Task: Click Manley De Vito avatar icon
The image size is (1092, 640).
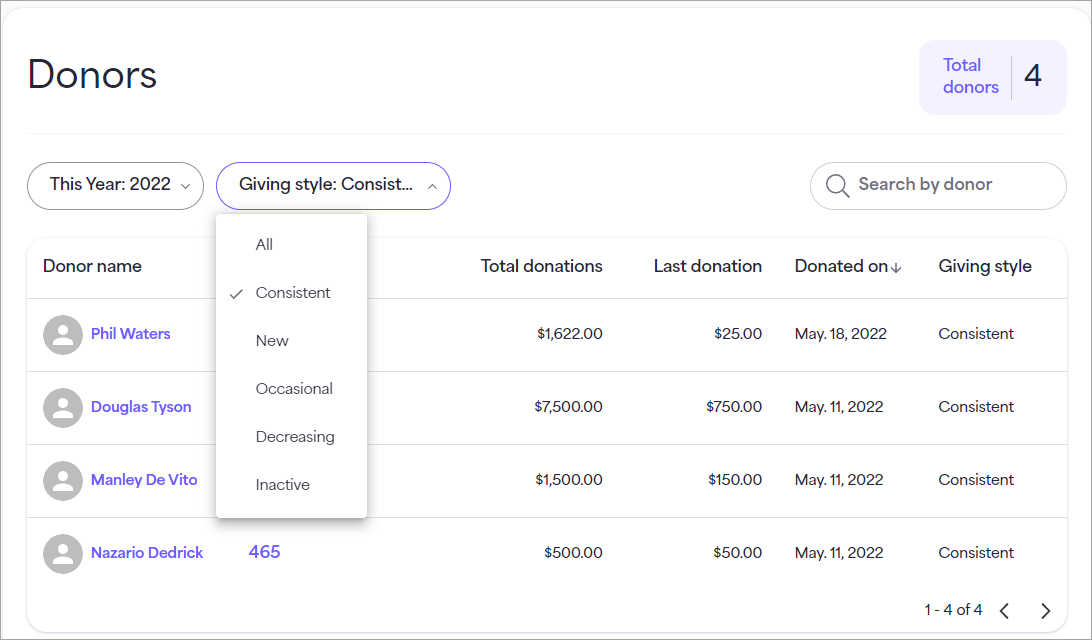Action: [x=63, y=481]
